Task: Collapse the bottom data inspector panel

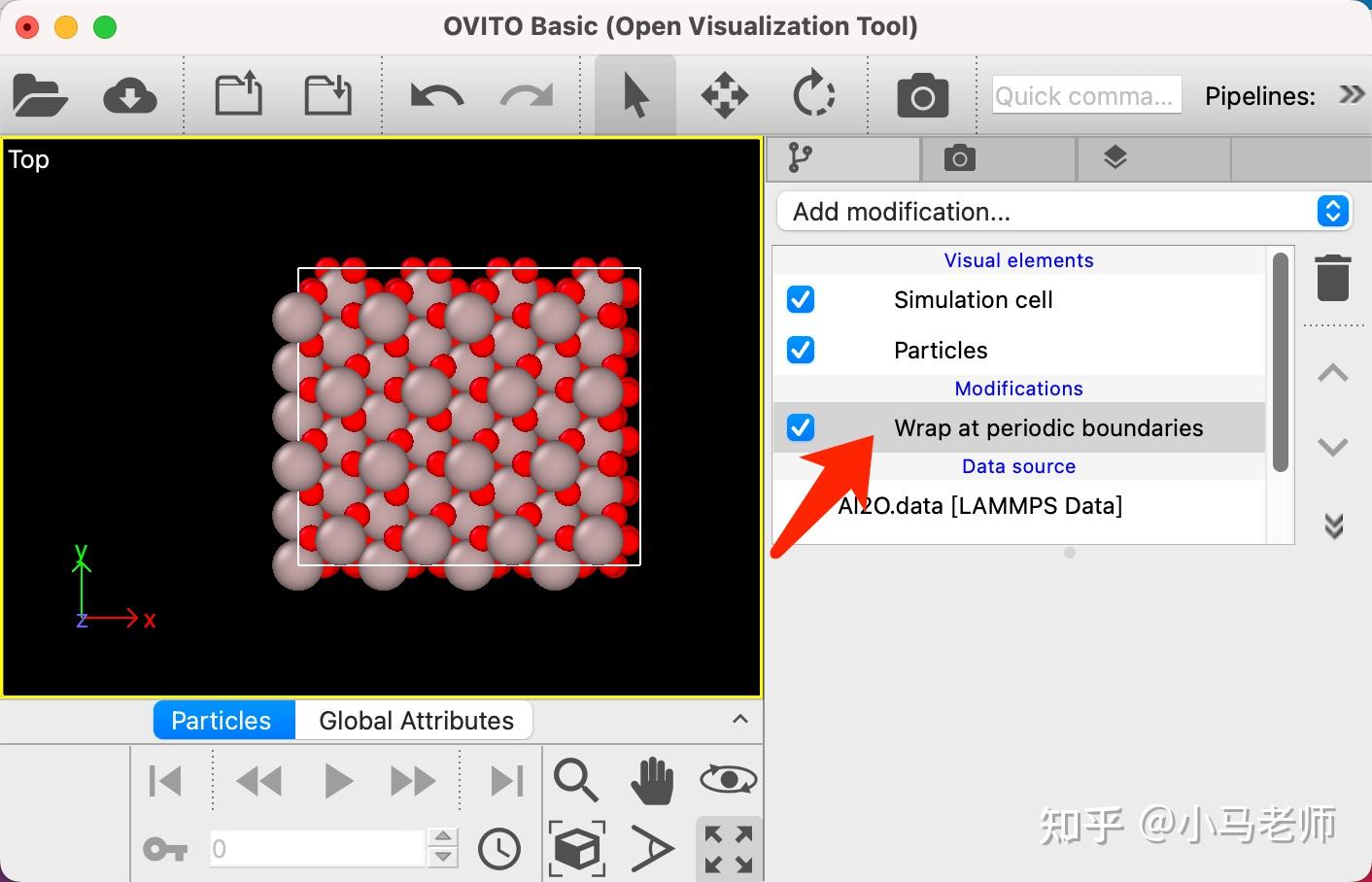Action: [740, 719]
